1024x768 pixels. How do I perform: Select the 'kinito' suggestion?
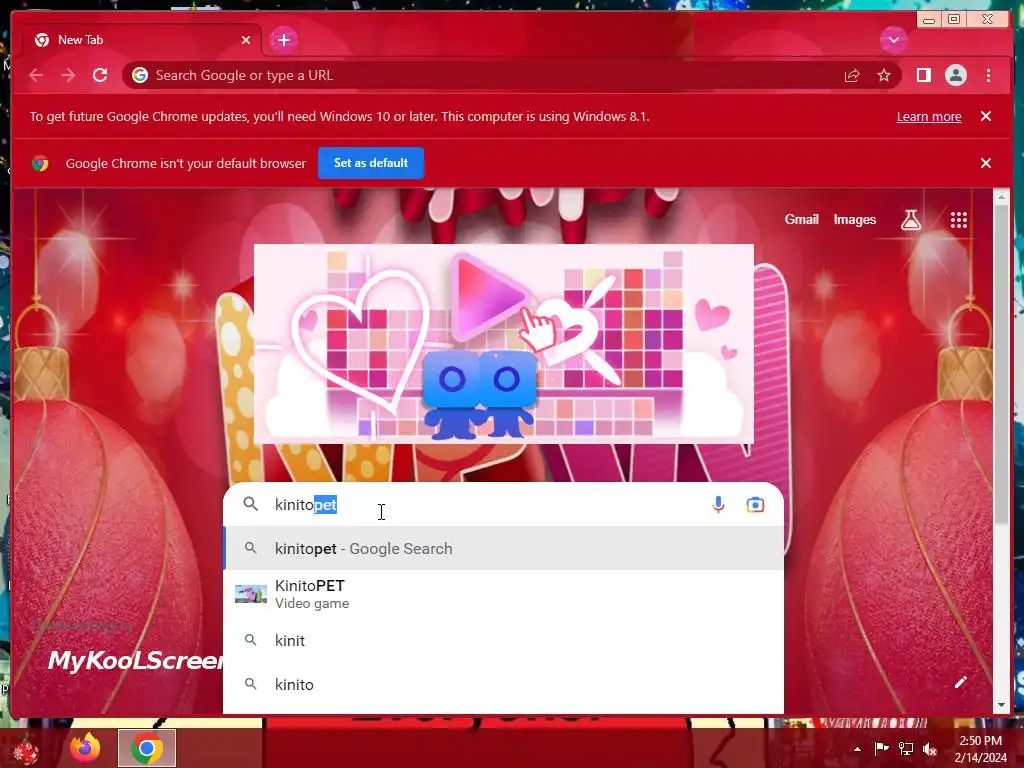503,684
